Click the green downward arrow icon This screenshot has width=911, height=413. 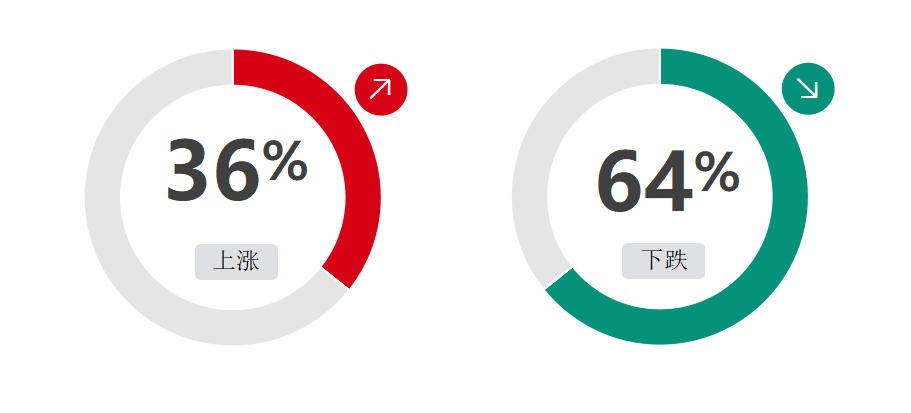(x=808, y=89)
